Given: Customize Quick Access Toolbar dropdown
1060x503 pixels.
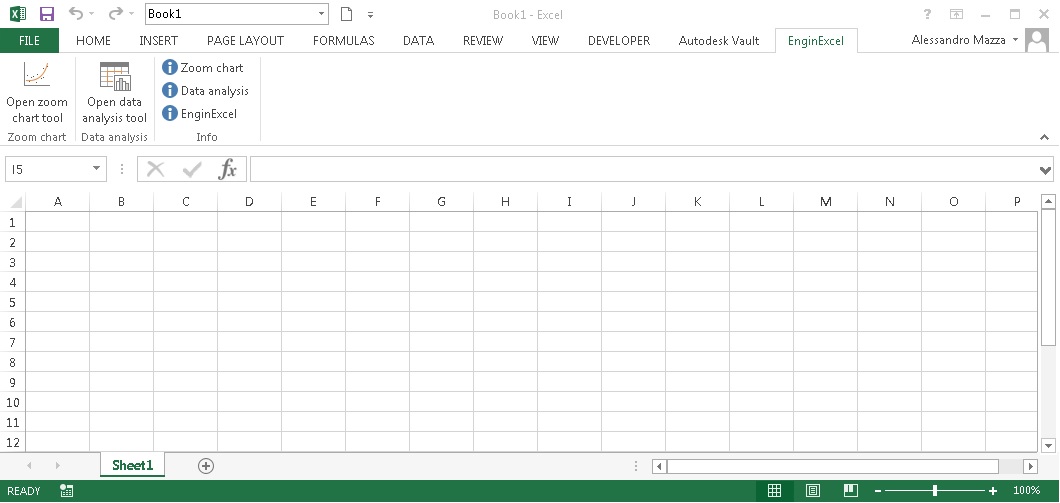Looking at the screenshot, I should click(x=370, y=14).
